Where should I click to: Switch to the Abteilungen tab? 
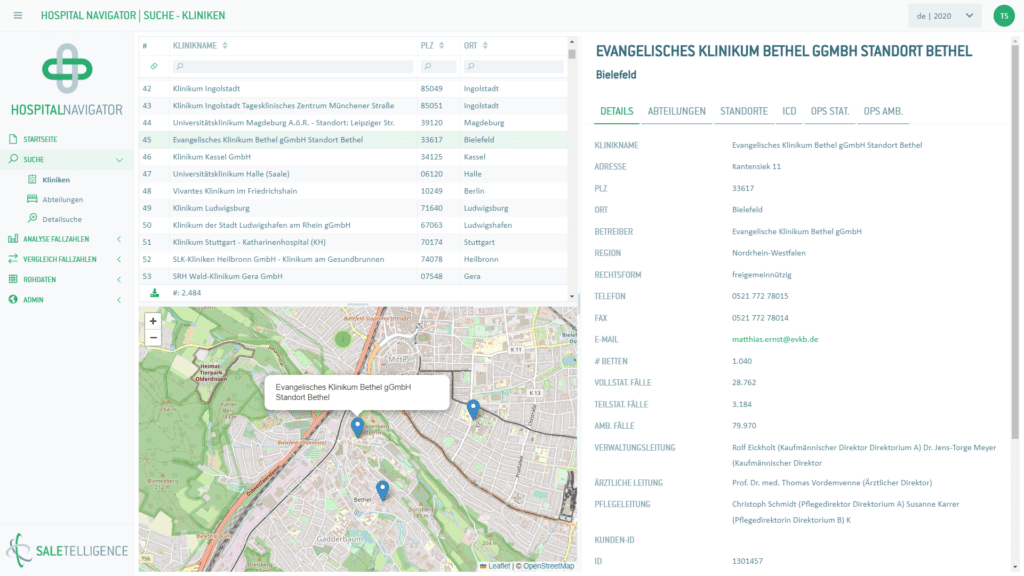tap(676, 111)
